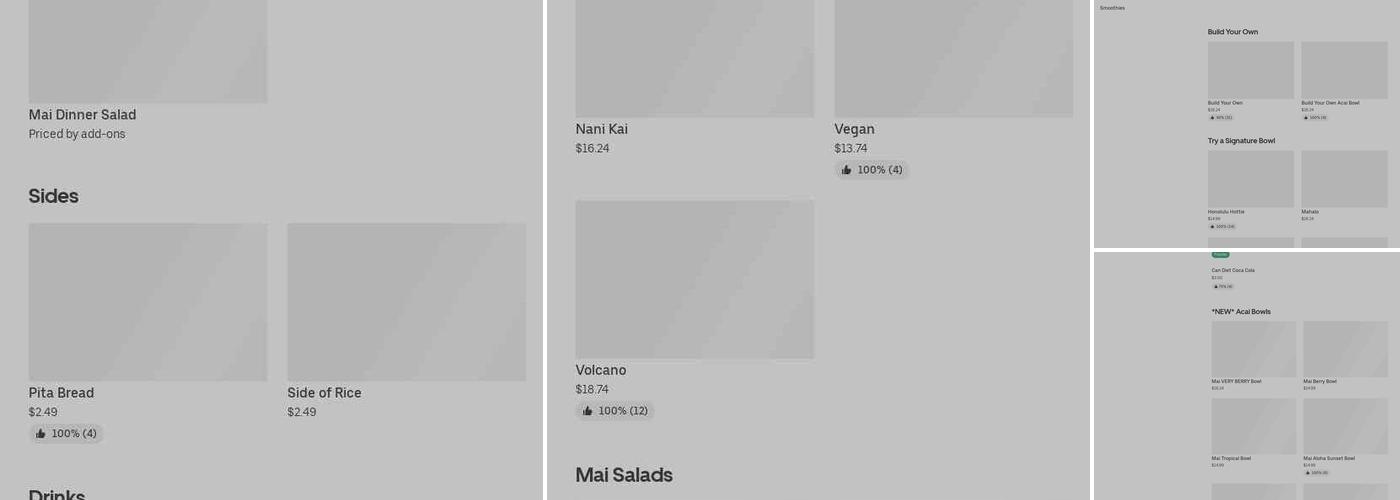Click the Mai Tropical Bowl picture
1400x500 pixels.
point(1253,426)
